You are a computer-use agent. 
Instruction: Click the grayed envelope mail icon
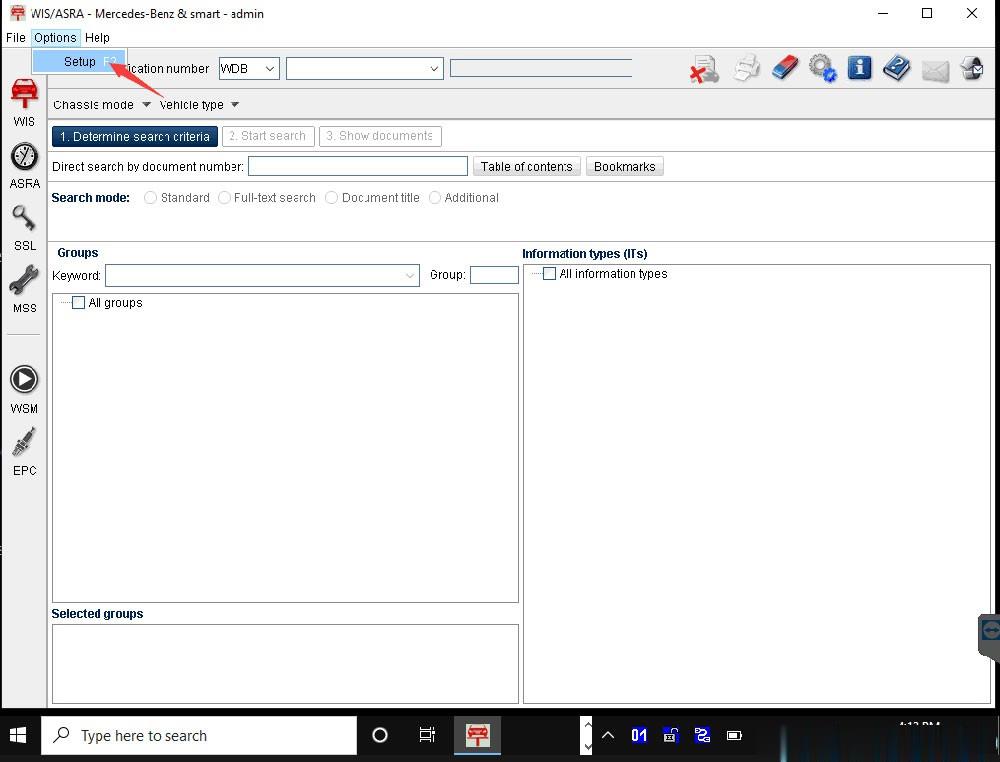(935, 71)
